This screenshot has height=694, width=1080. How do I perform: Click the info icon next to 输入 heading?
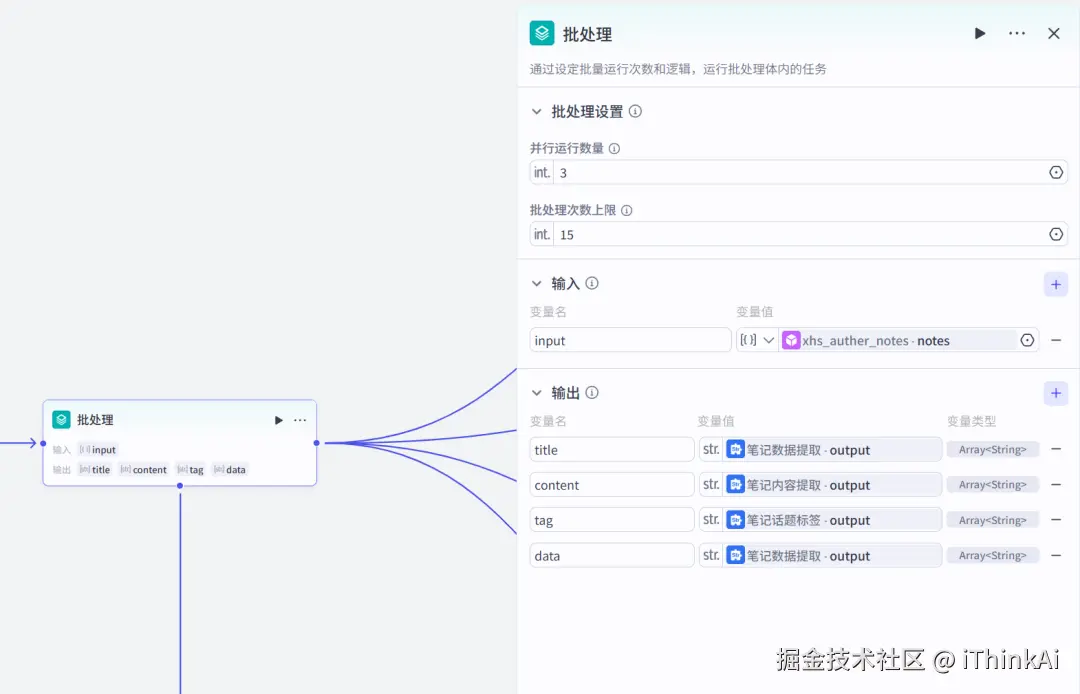pyautogui.click(x=594, y=283)
